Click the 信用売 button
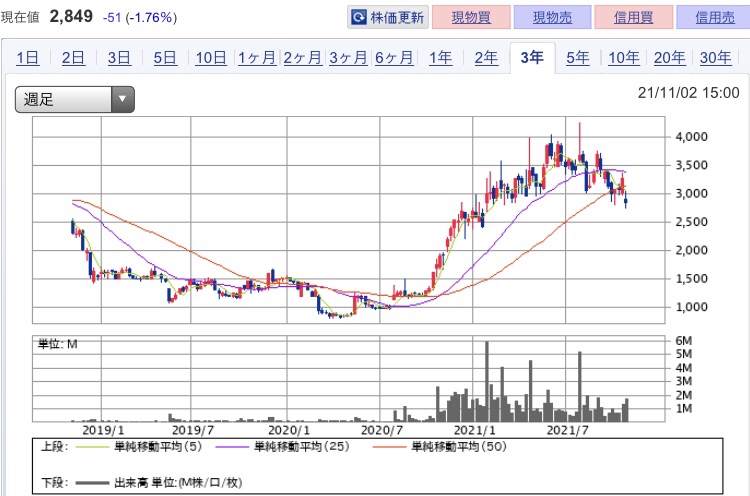 [x=715, y=18]
